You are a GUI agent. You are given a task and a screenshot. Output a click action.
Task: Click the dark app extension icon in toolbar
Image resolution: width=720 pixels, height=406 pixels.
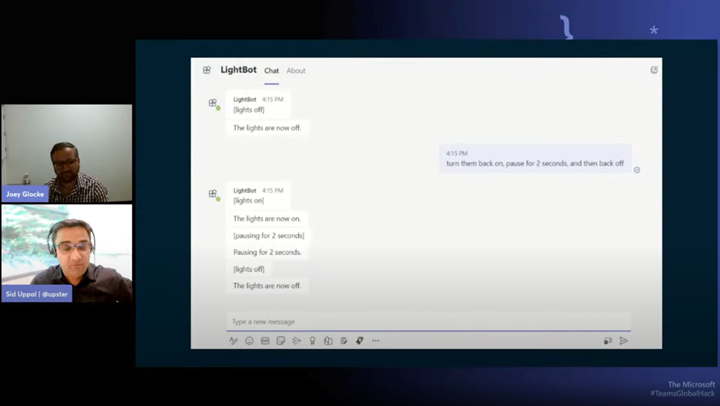point(360,341)
